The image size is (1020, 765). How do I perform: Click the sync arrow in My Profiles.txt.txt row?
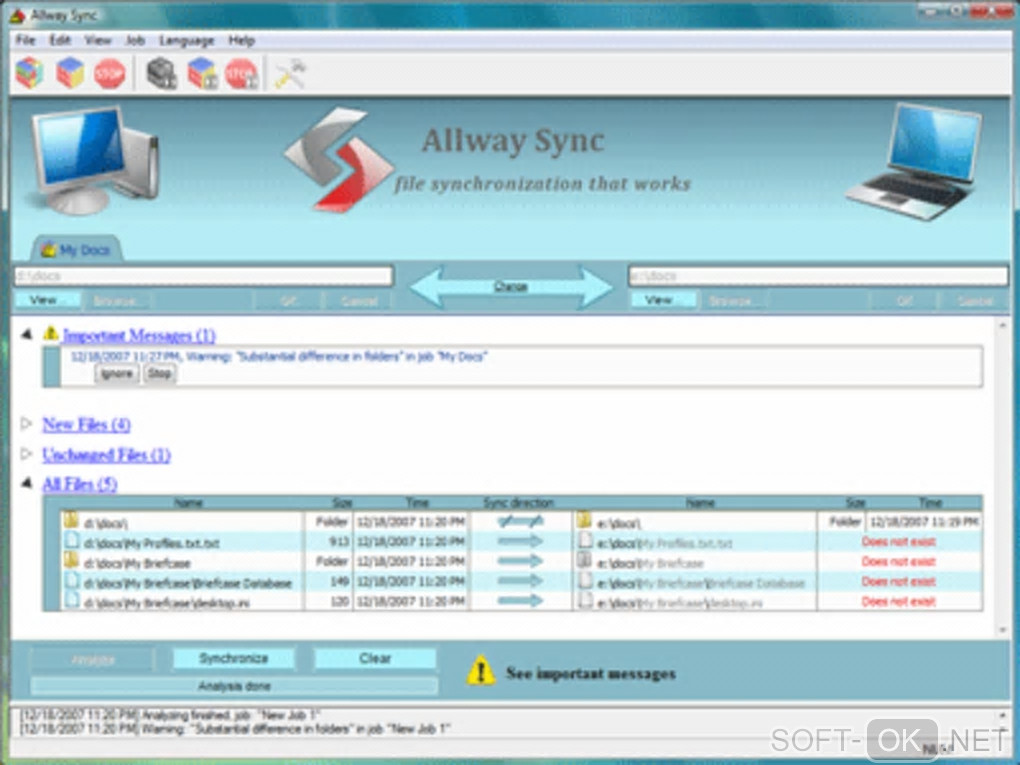[x=520, y=541]
